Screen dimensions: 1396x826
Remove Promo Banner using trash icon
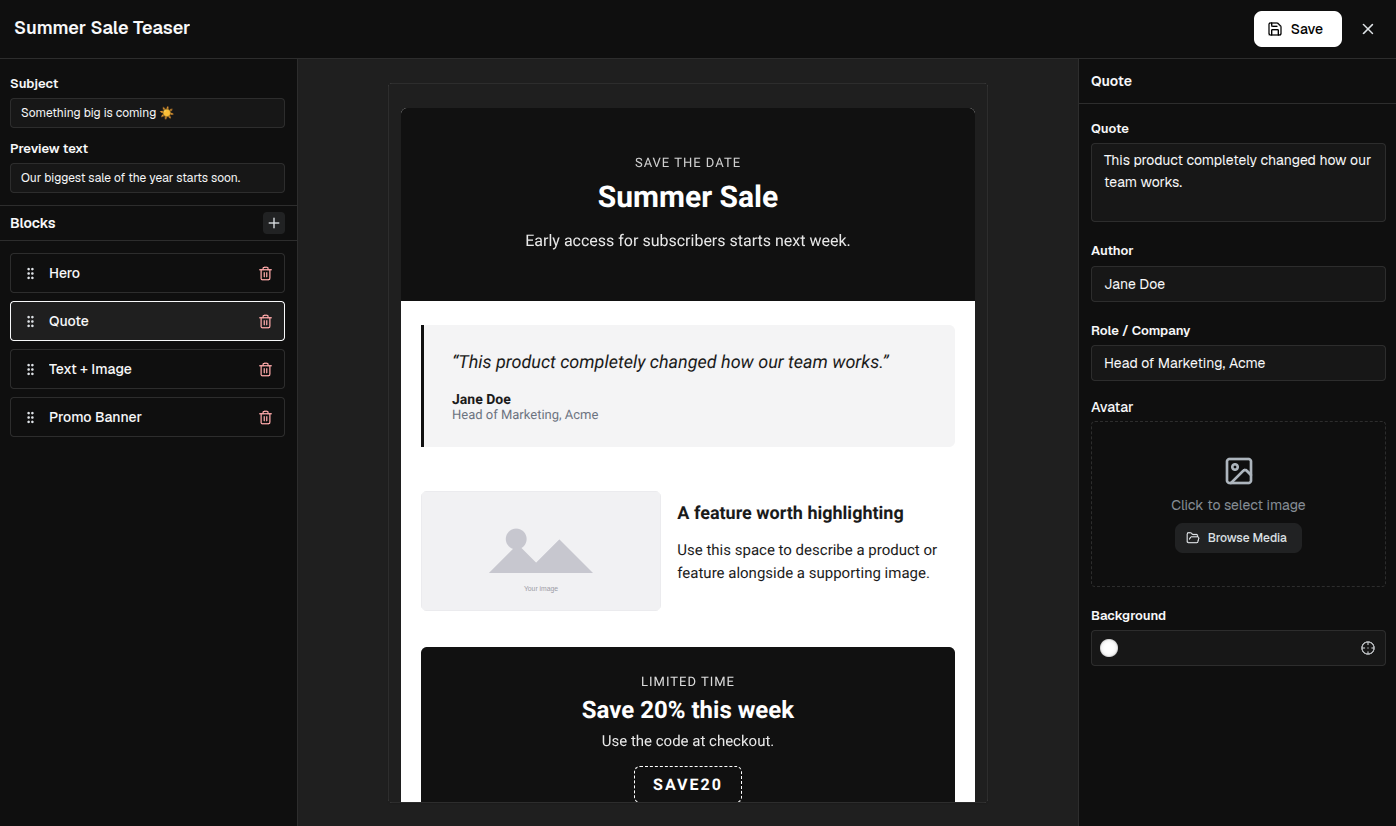(x=265, y=417)
